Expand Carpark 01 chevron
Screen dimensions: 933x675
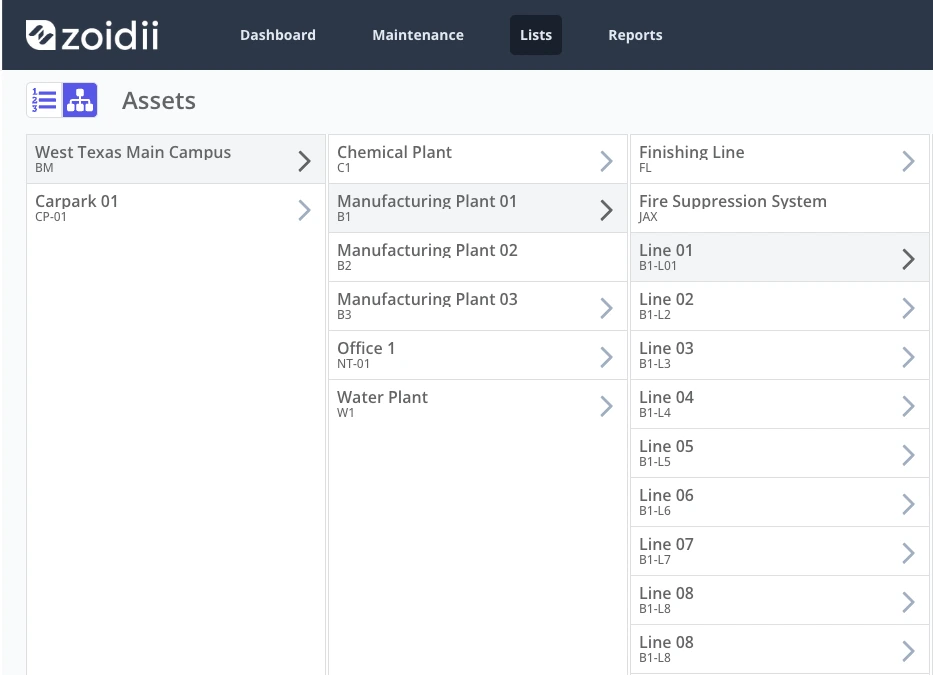point(304,210)
